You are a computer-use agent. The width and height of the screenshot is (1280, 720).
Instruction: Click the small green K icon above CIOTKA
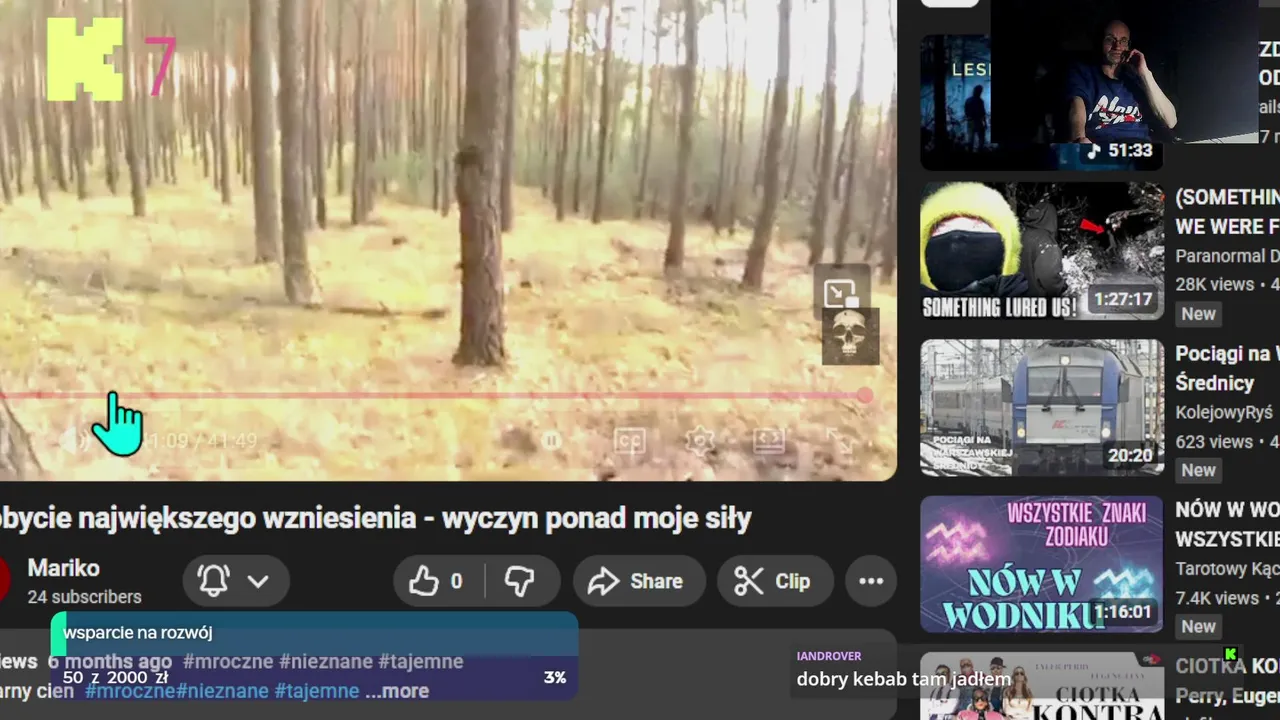tap(1231, 654)
